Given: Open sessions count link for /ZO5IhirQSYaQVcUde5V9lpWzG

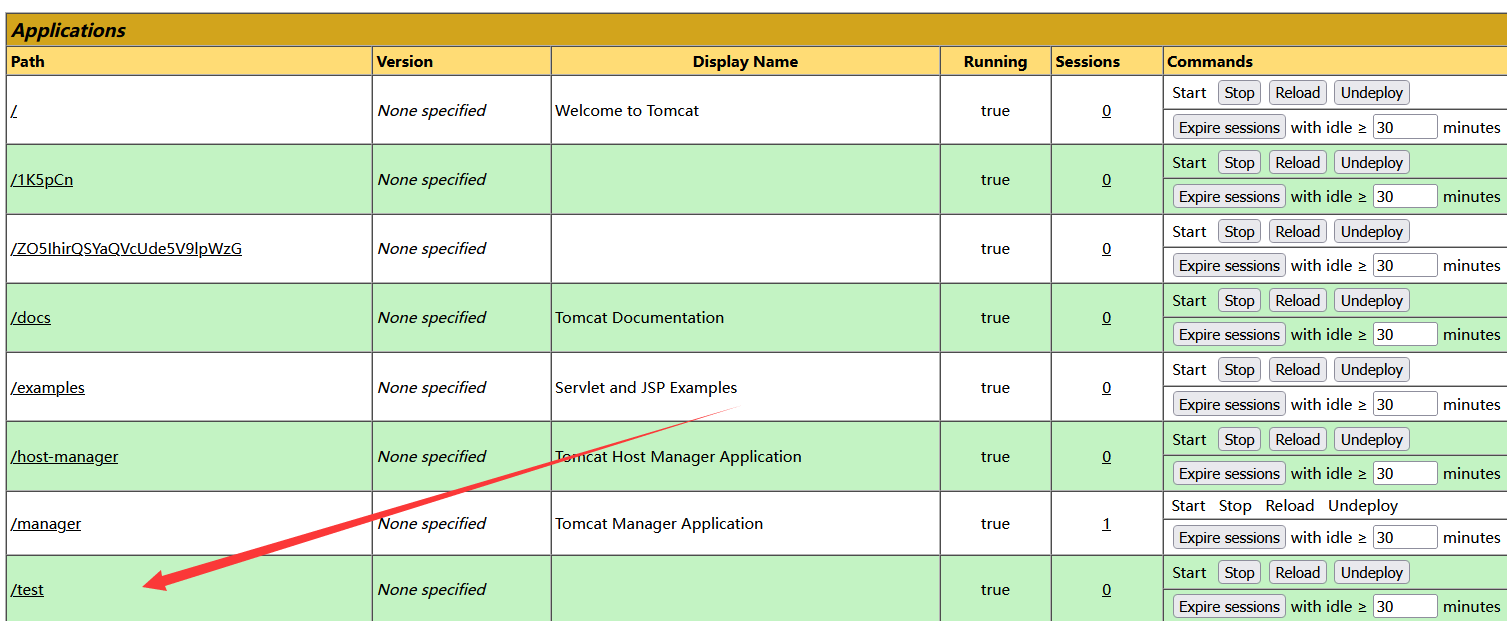Looking at the screenshot, I should tap(1106, 249).
